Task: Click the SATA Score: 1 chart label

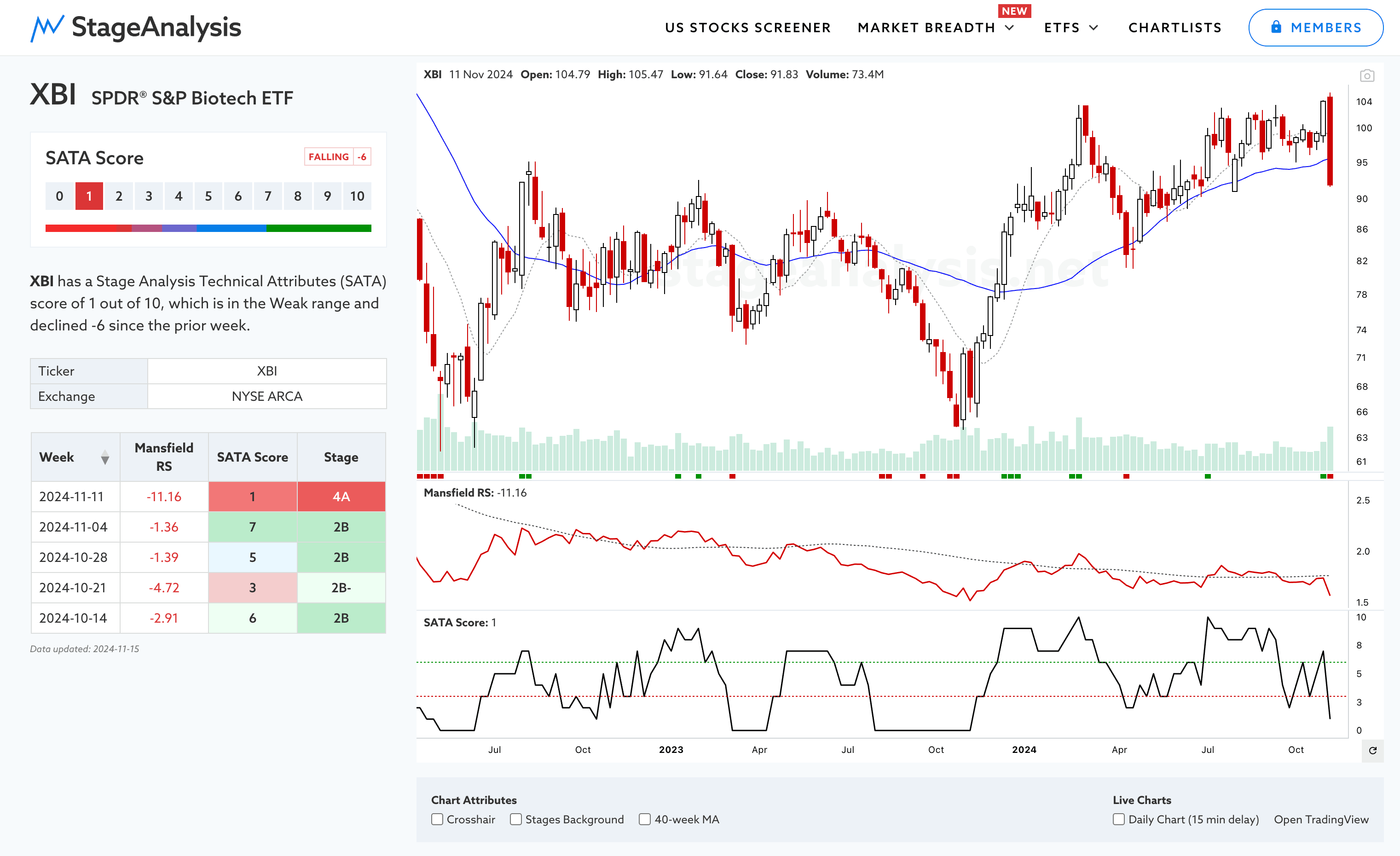Action: 460,623
